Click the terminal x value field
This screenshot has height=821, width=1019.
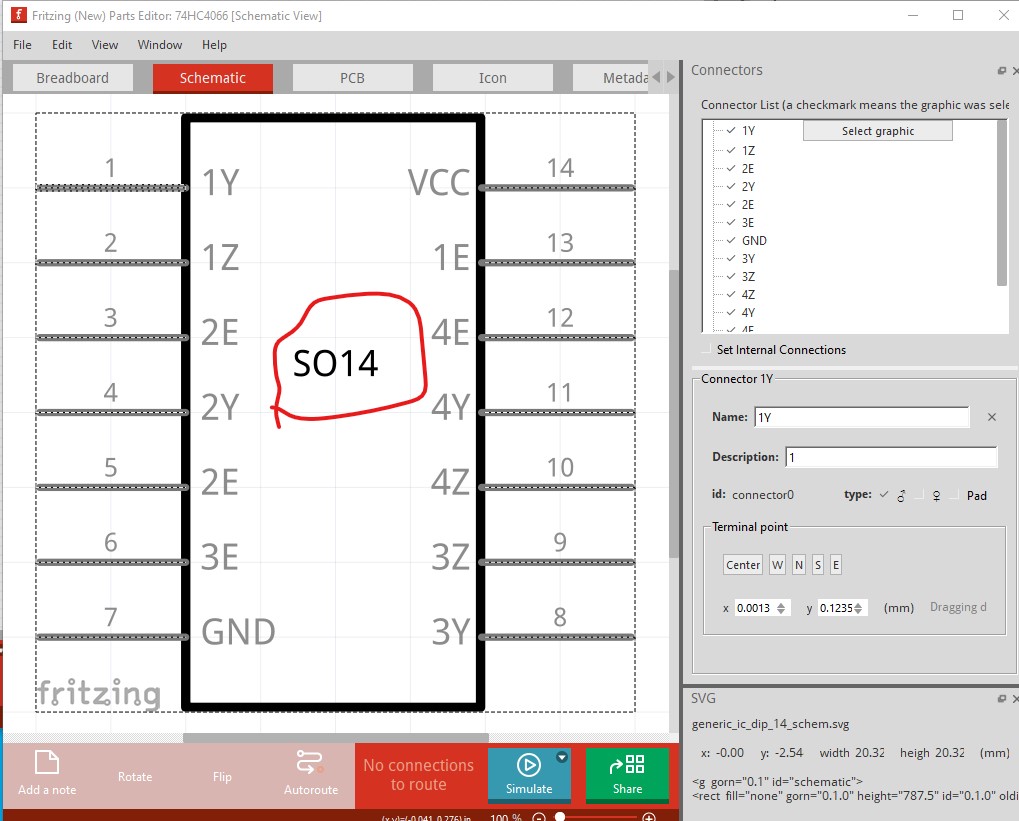pyautogui.click(x=754, y=608)
